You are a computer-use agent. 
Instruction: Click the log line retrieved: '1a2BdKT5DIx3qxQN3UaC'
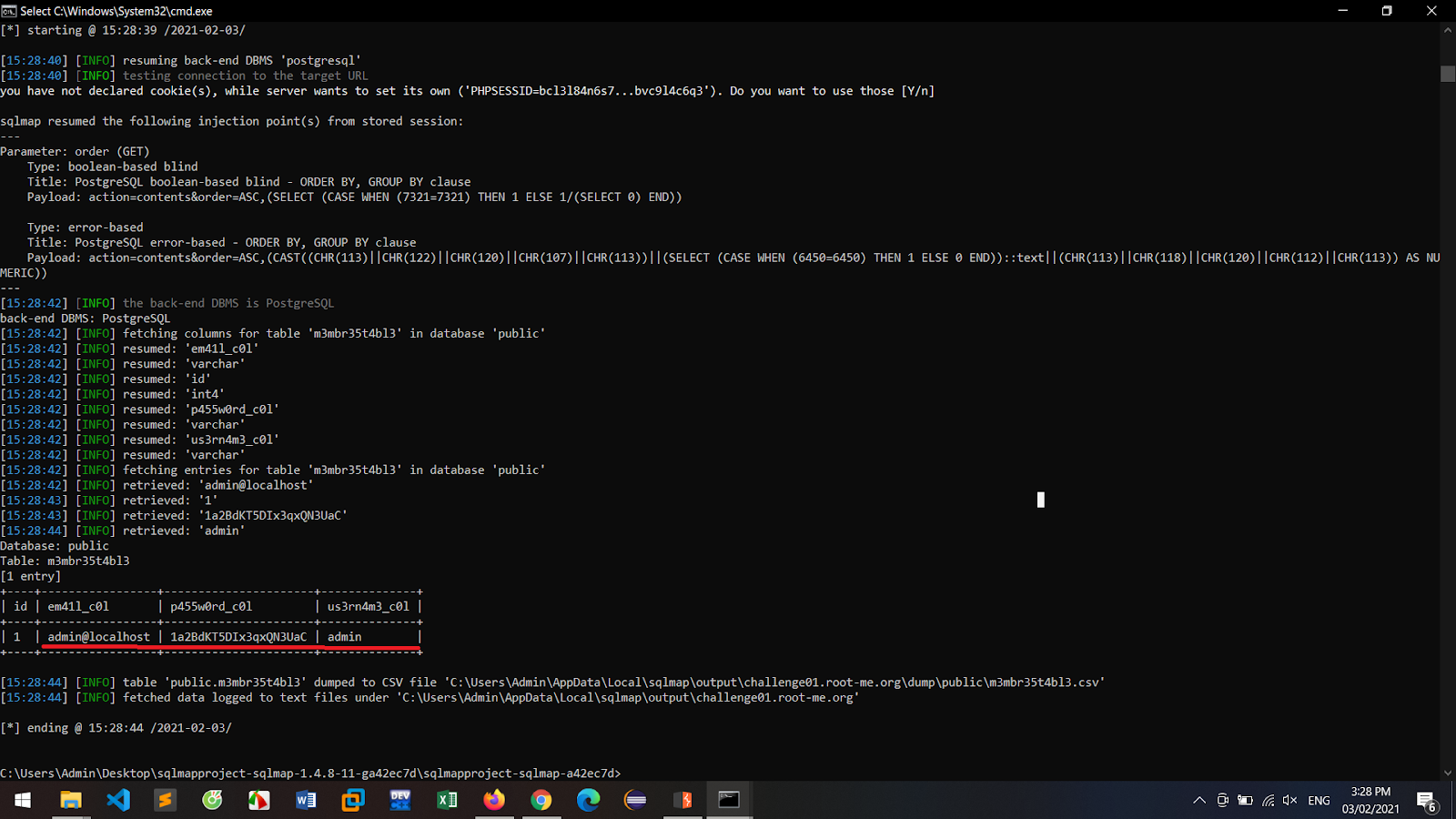174,516
